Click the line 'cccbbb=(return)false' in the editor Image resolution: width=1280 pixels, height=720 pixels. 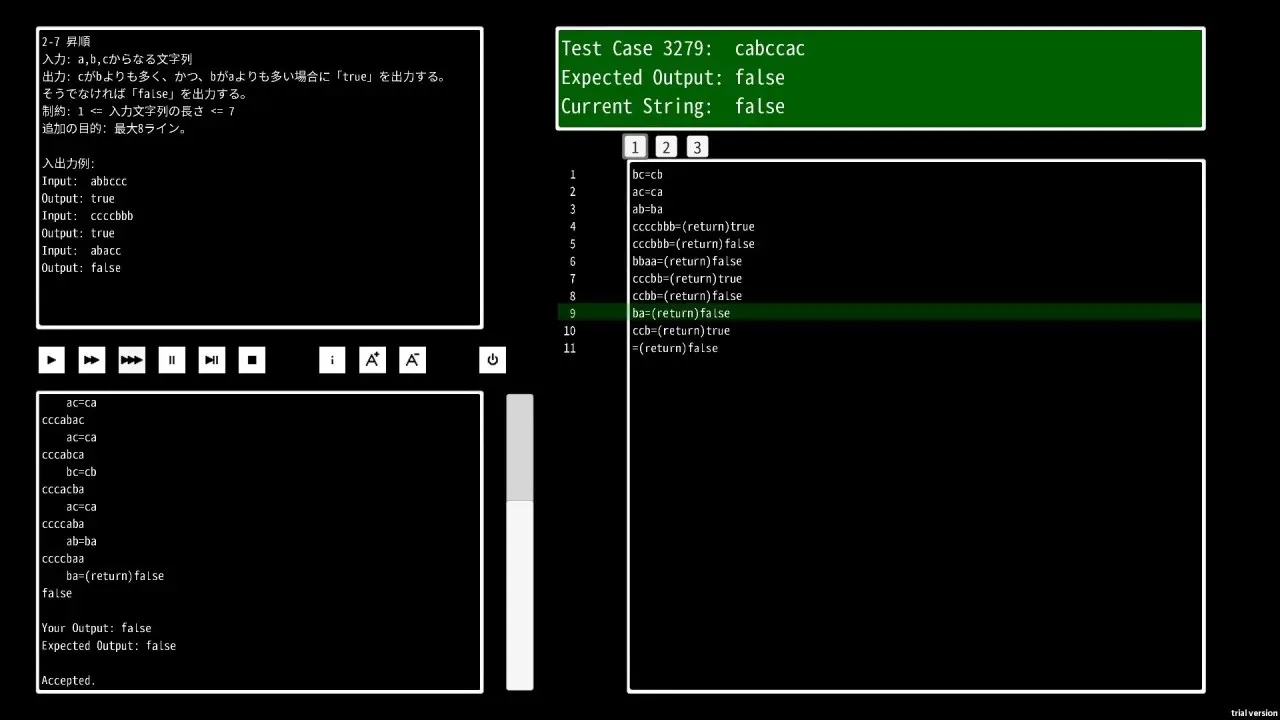pyautogui.click(x=693, y=244)
